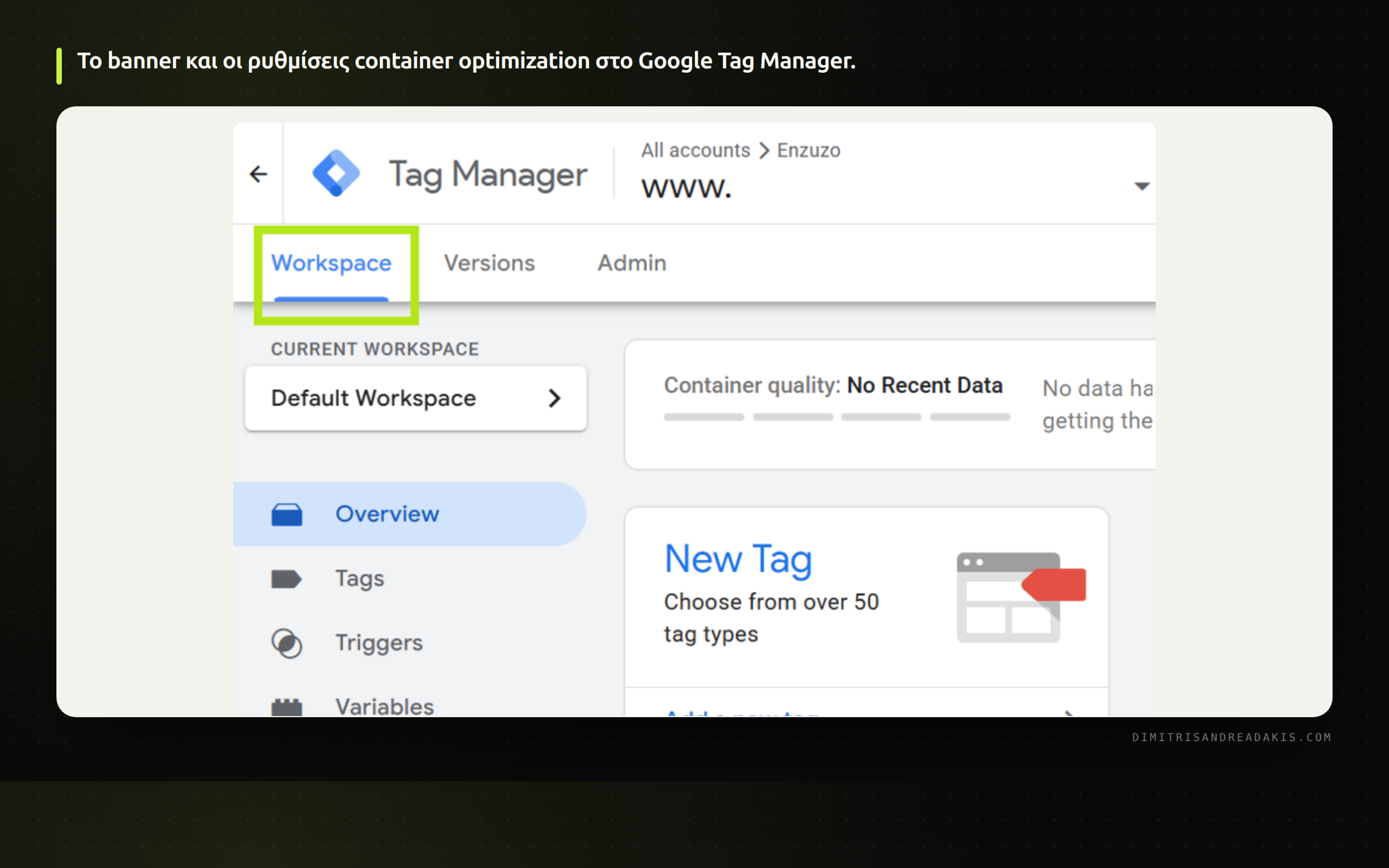1389x868 pixels.
Task: Click the Tags label icon
Action: 286,579
